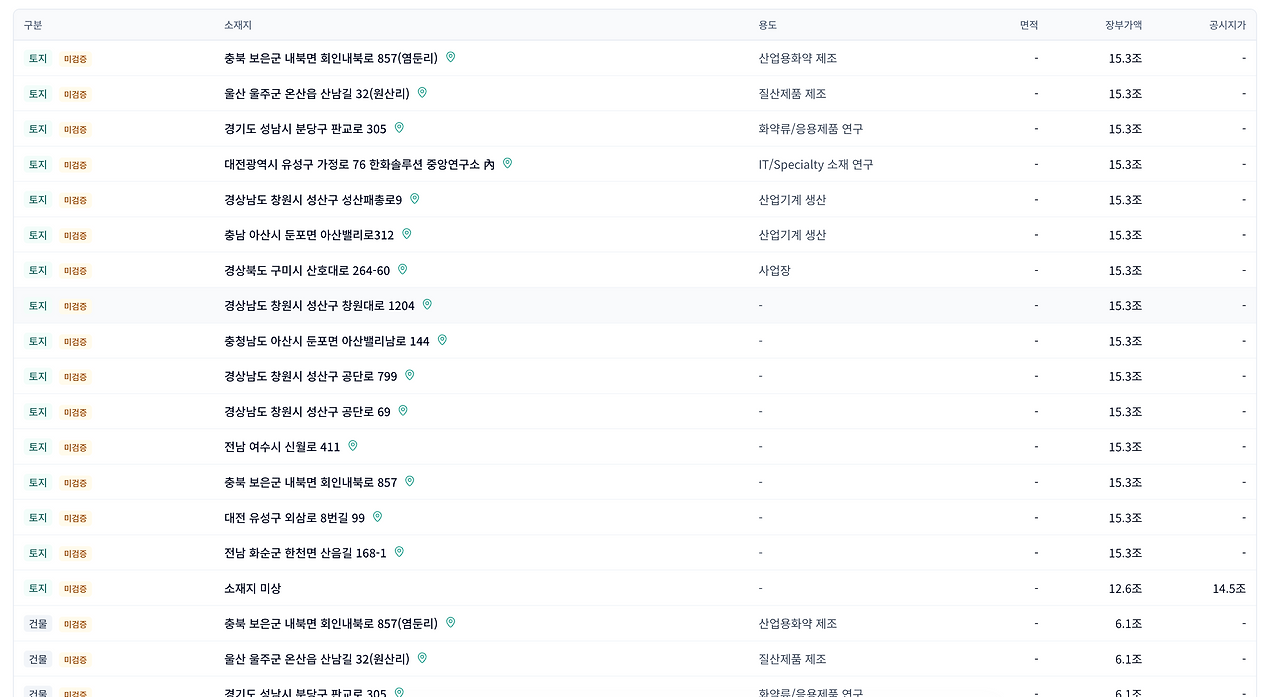
Task: Click map pin beside 산음길 168-1
Action: point(399,552)
